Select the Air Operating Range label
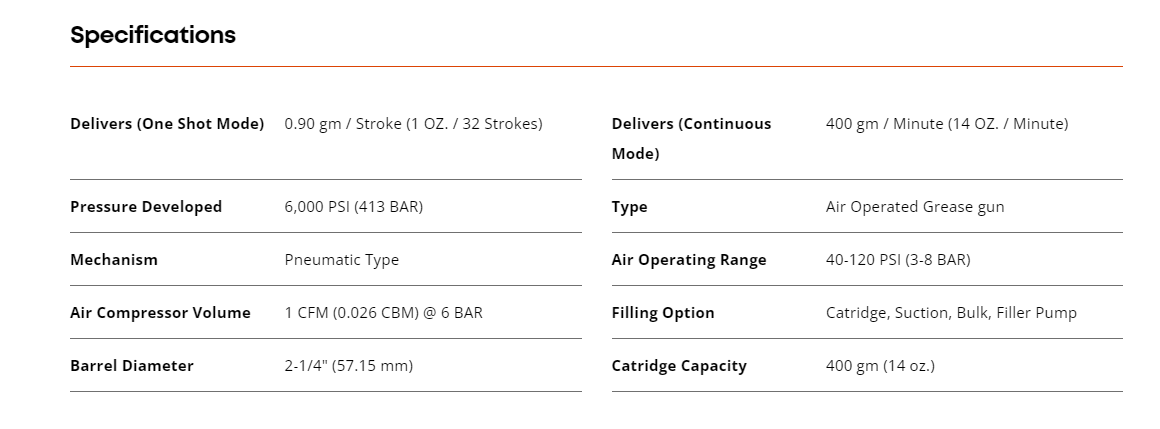Screen dimensions: 1160x429 (x=689, y=260)
